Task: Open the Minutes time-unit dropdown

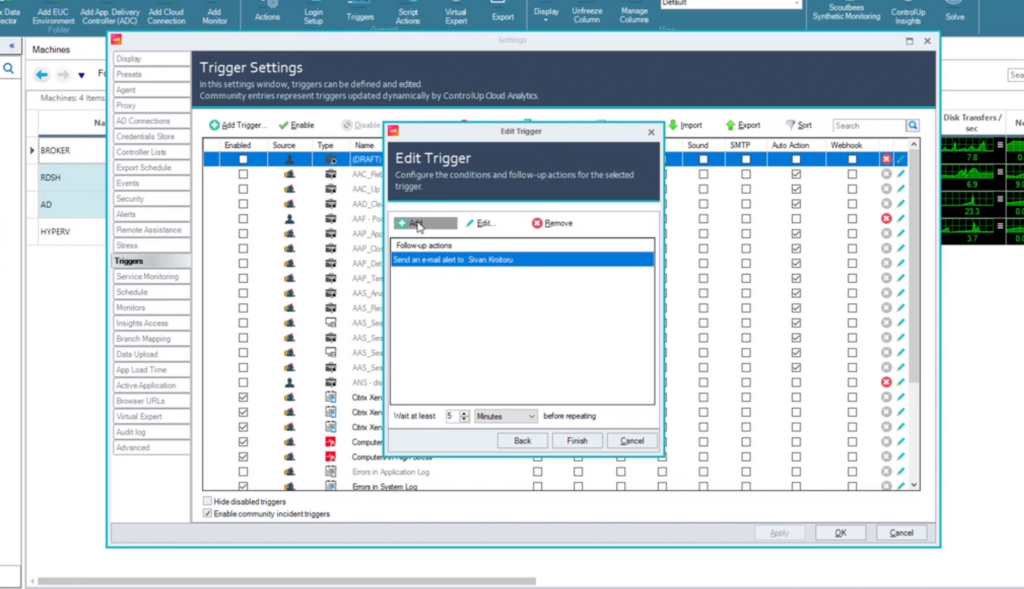Action: 505,416
